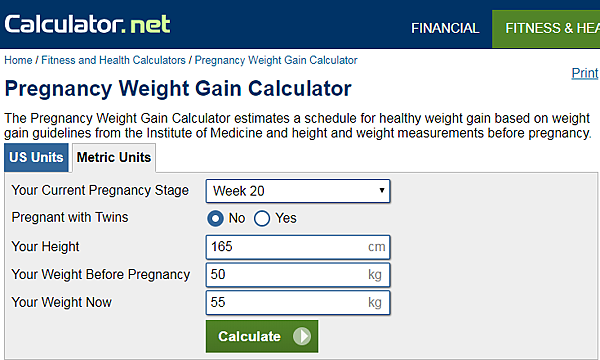Select No for Pregnant with Twins
Screen dimensions: 600x360
tap(215, 218)
